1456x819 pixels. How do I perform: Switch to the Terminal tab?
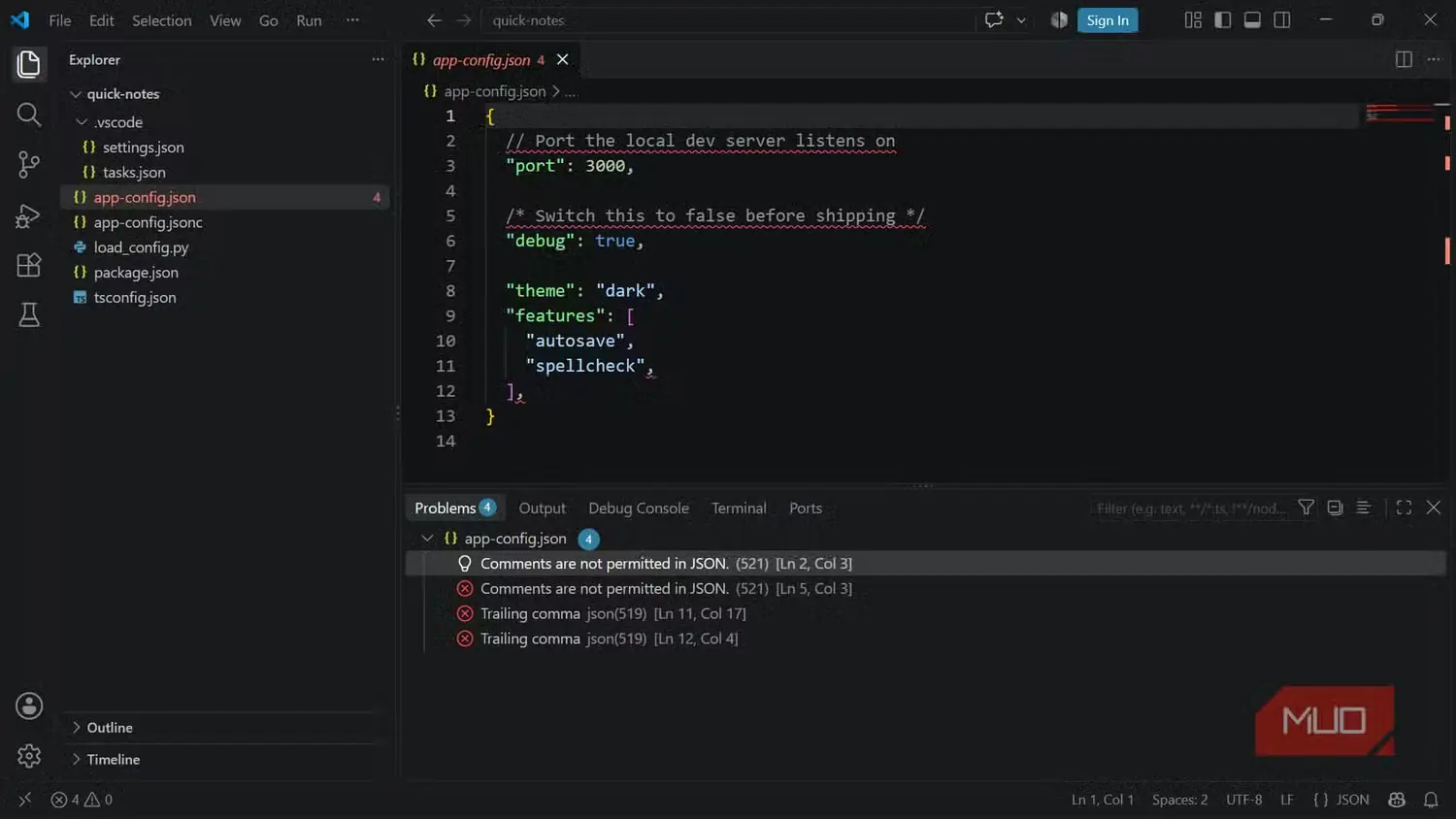pos(739,508)
